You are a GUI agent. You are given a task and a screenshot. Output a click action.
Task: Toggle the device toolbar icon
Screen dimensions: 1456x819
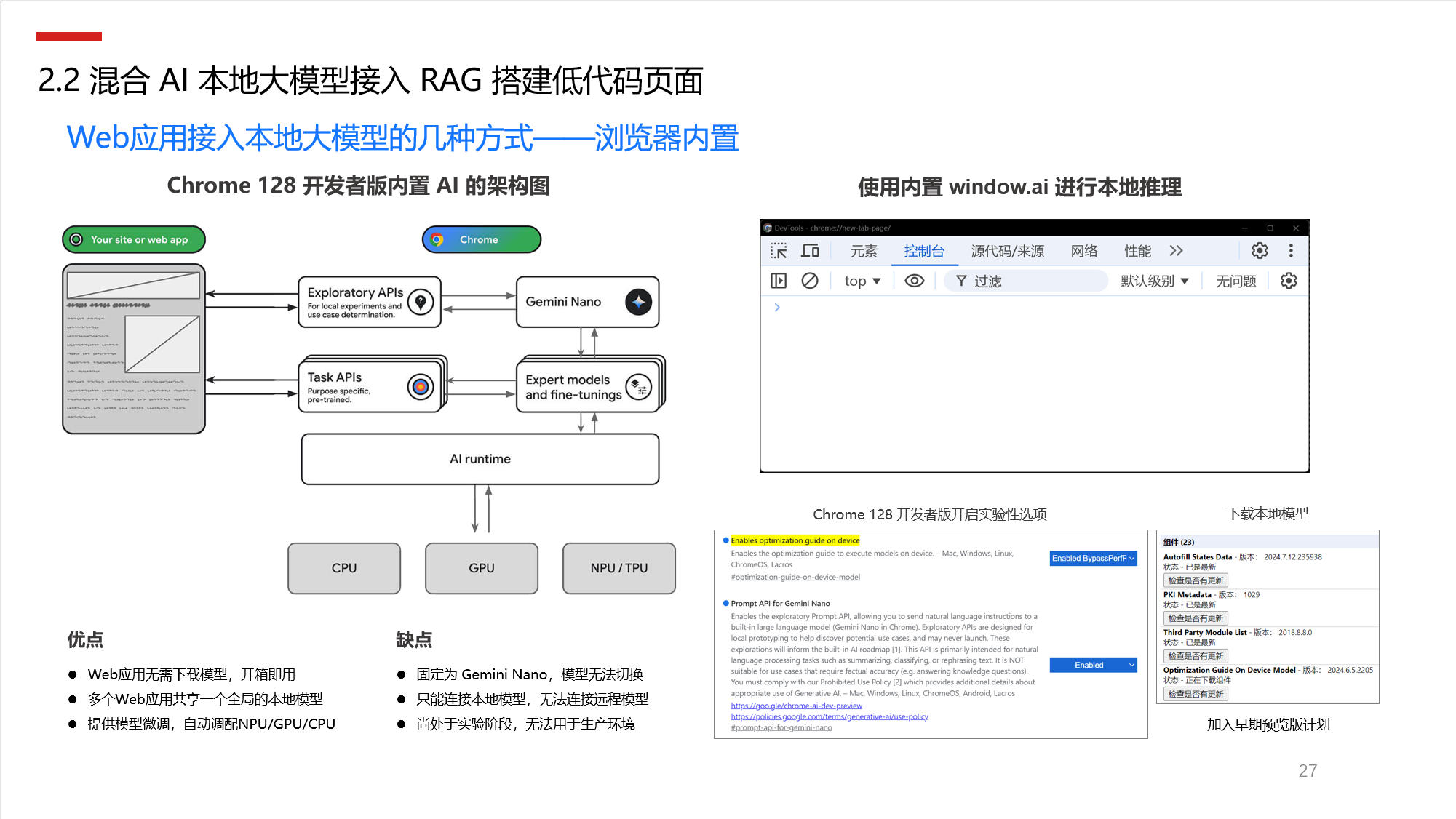click(810, 251)
